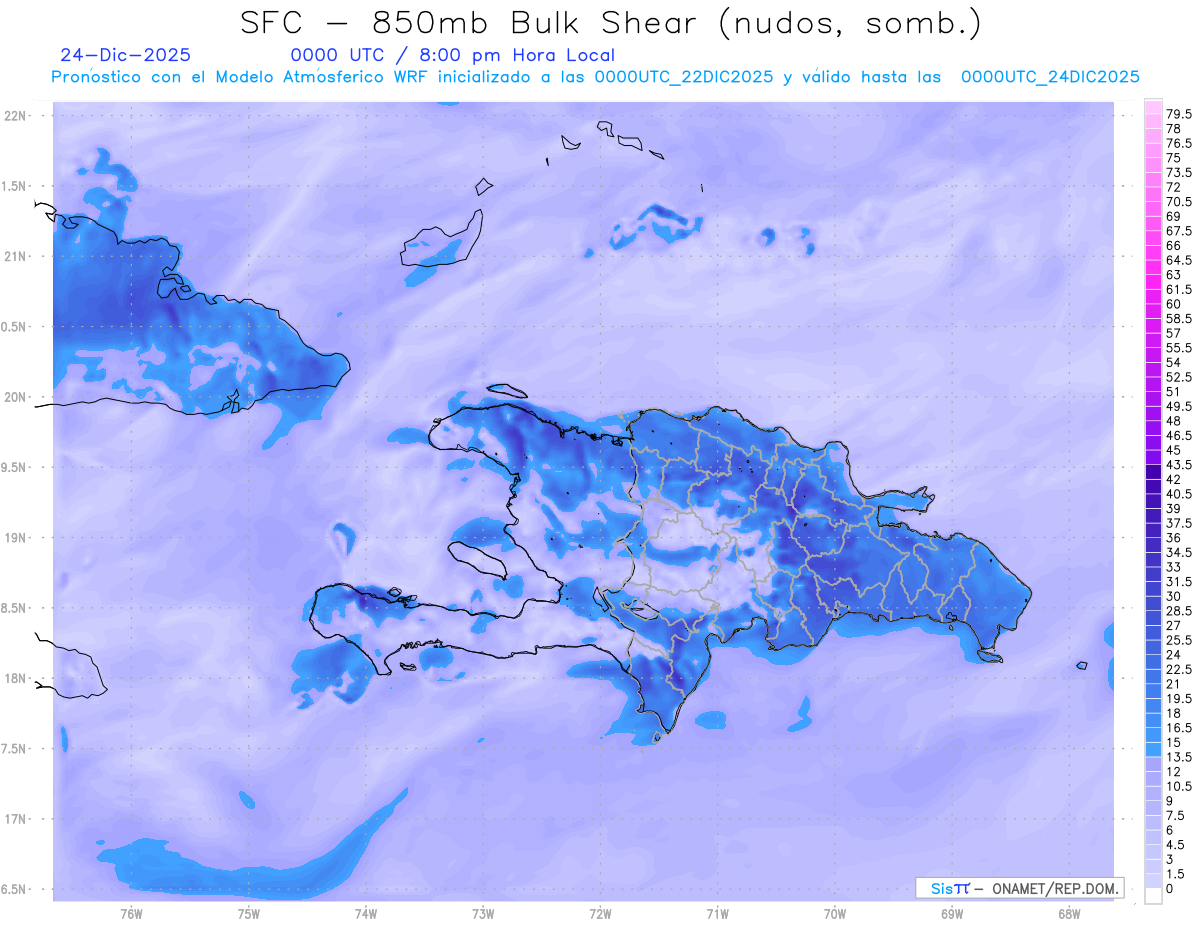Click the "28.5" color scale value
The image size is (1200, 927).
[x=1179, y=610]
